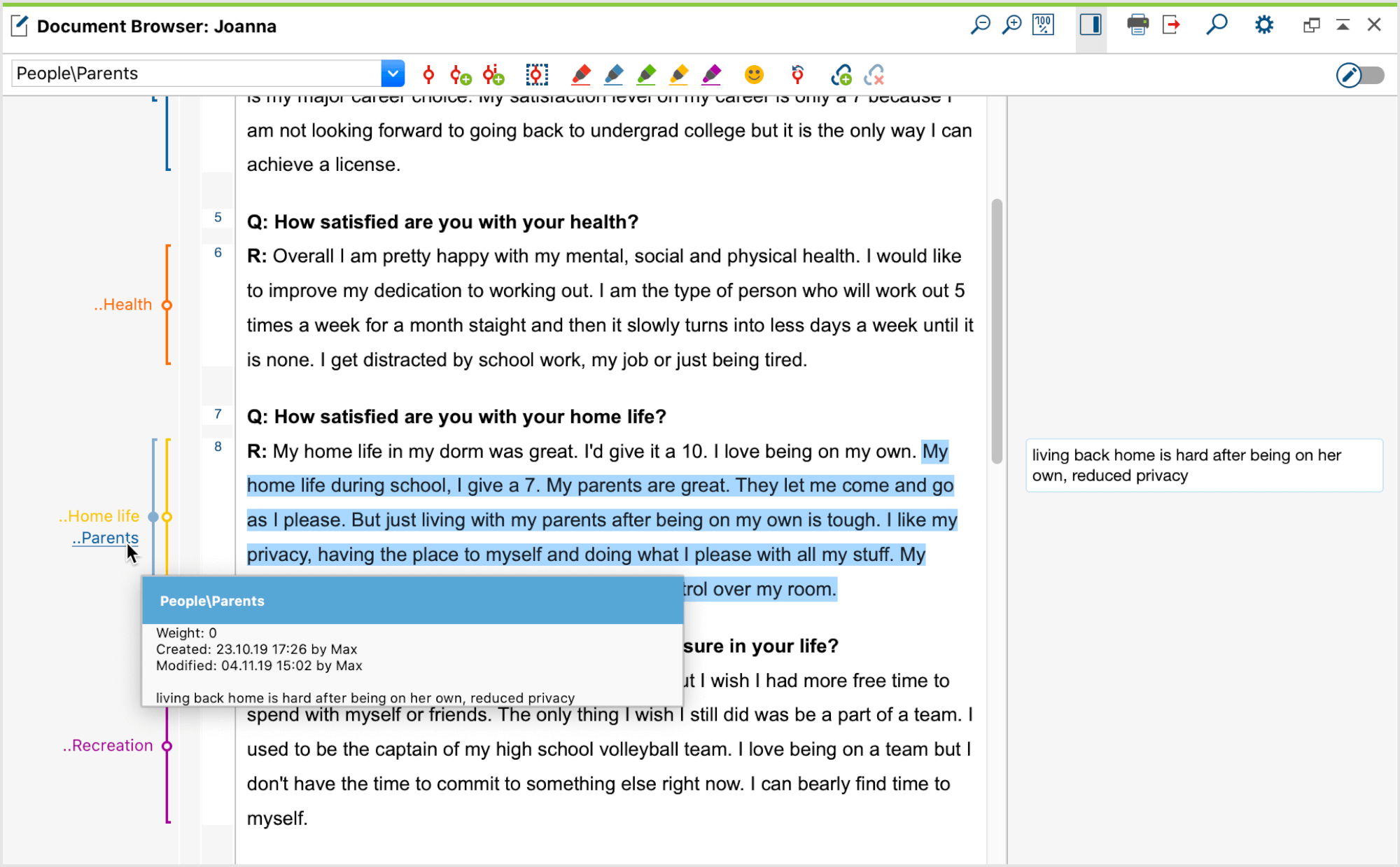This screenshot has height=867, width=1400.
Task: Zoom in on the document
Action: [1012, 25]
